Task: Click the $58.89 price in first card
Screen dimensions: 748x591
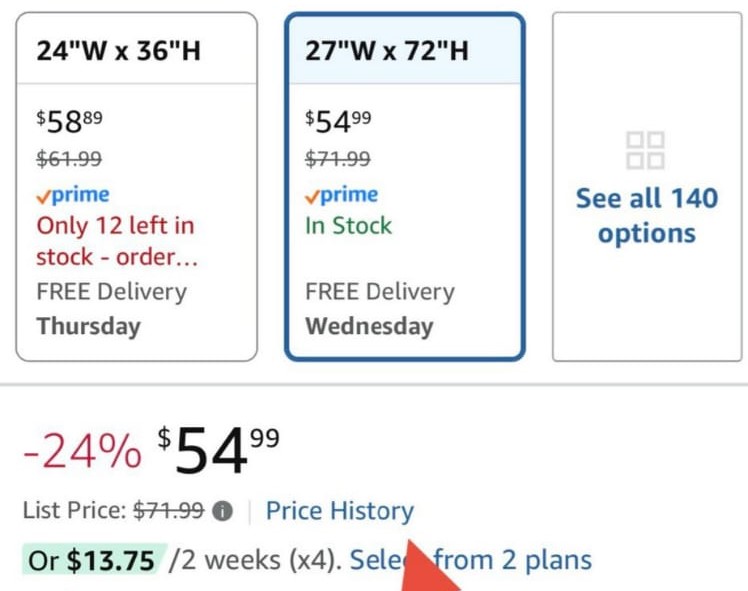Action: tap(69, 123)
